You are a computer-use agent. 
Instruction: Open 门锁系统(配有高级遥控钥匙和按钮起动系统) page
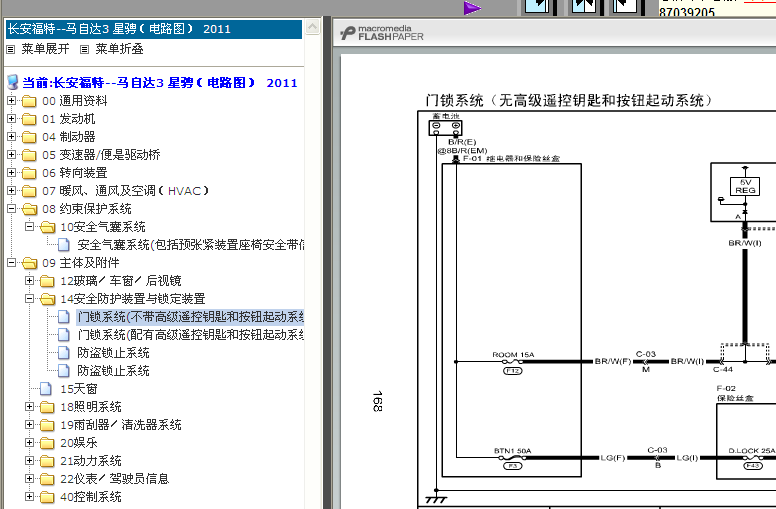(x=191, y=335)
